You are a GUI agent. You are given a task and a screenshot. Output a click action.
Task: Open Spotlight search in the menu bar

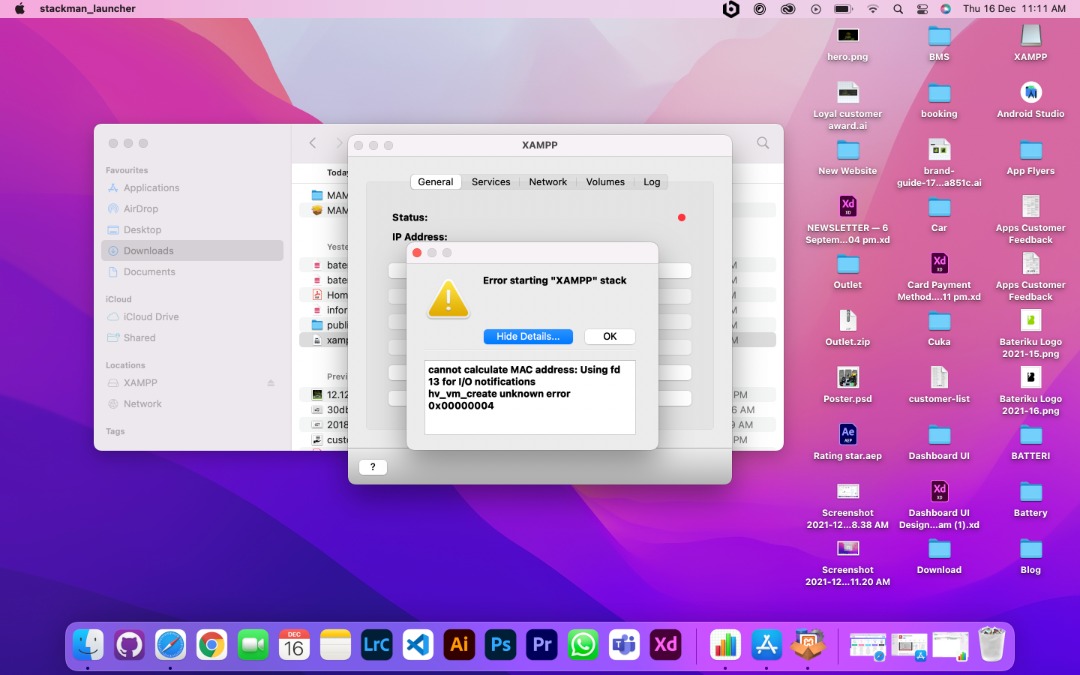click(897, 9)
